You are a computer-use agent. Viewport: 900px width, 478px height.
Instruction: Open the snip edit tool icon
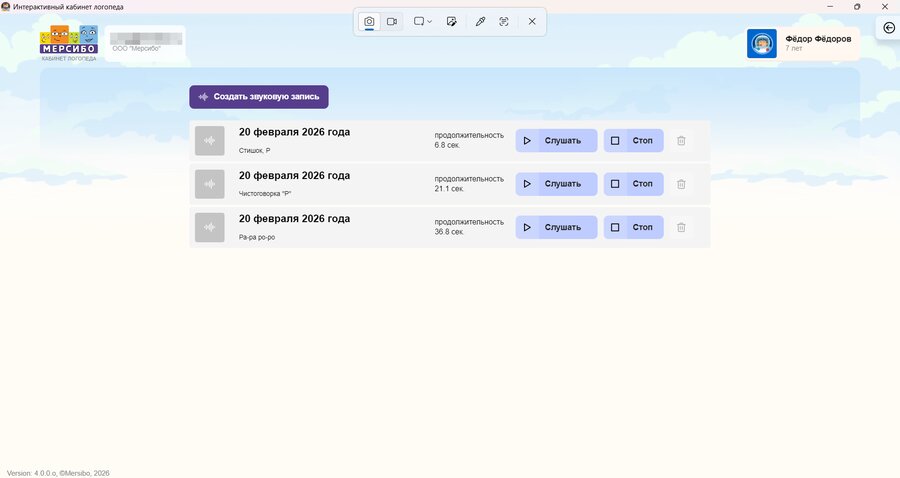tap(452, 22)
